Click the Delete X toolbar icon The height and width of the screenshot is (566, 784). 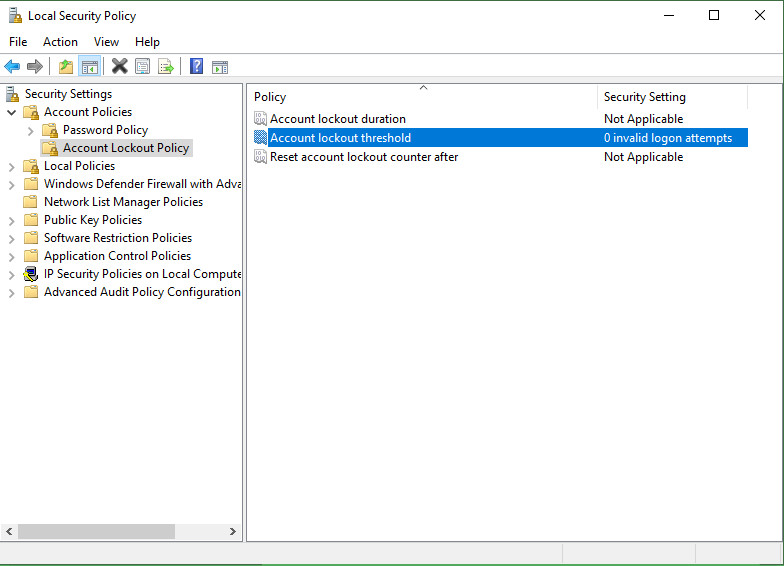(x=120, y=66)
